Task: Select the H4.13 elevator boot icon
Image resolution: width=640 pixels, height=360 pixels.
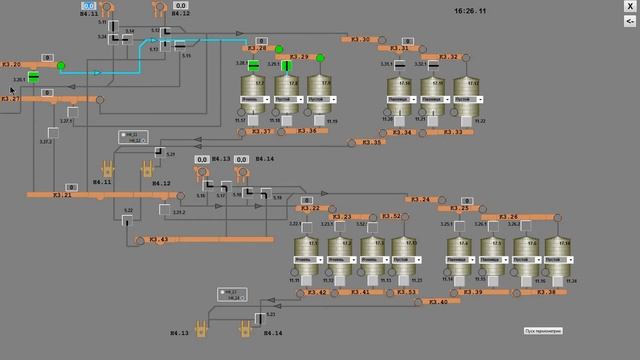Action: pyautogui.click(x=201, y=329)
